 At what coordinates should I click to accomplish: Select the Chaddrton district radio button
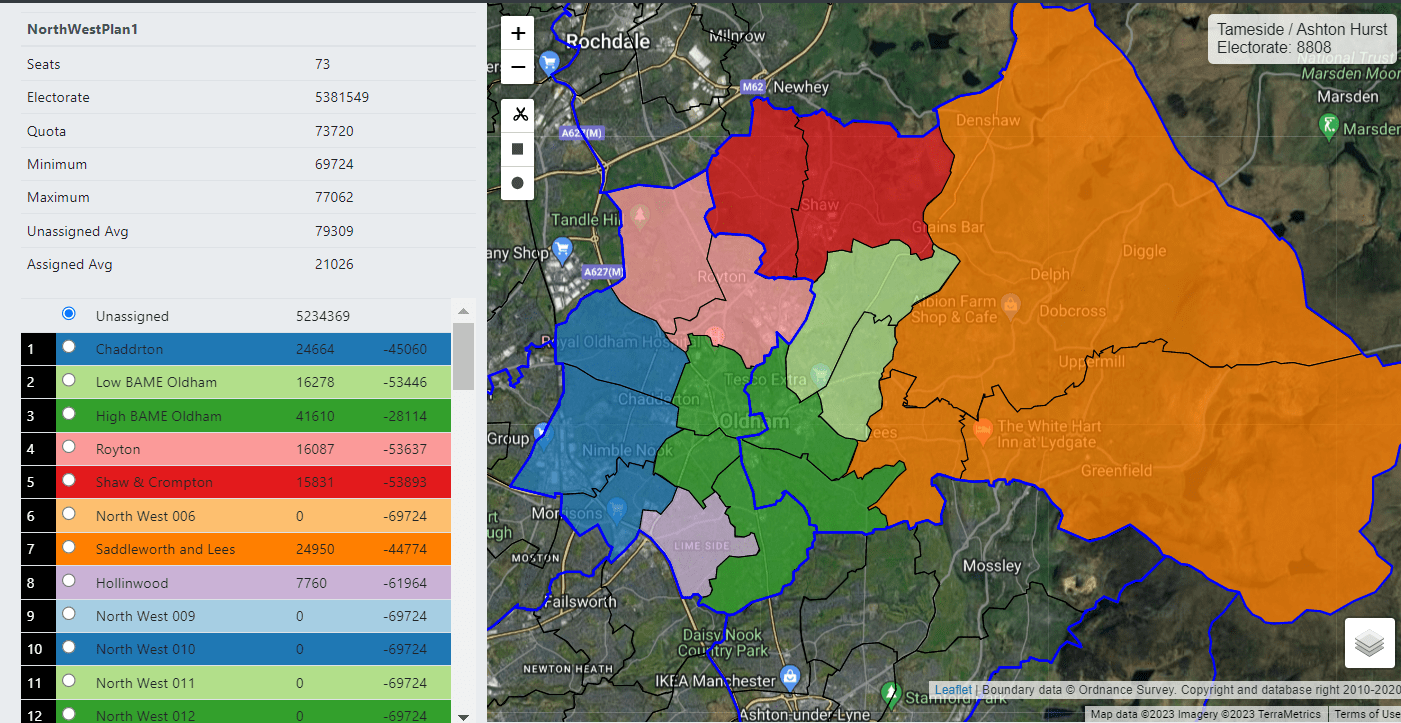[68, 349]
